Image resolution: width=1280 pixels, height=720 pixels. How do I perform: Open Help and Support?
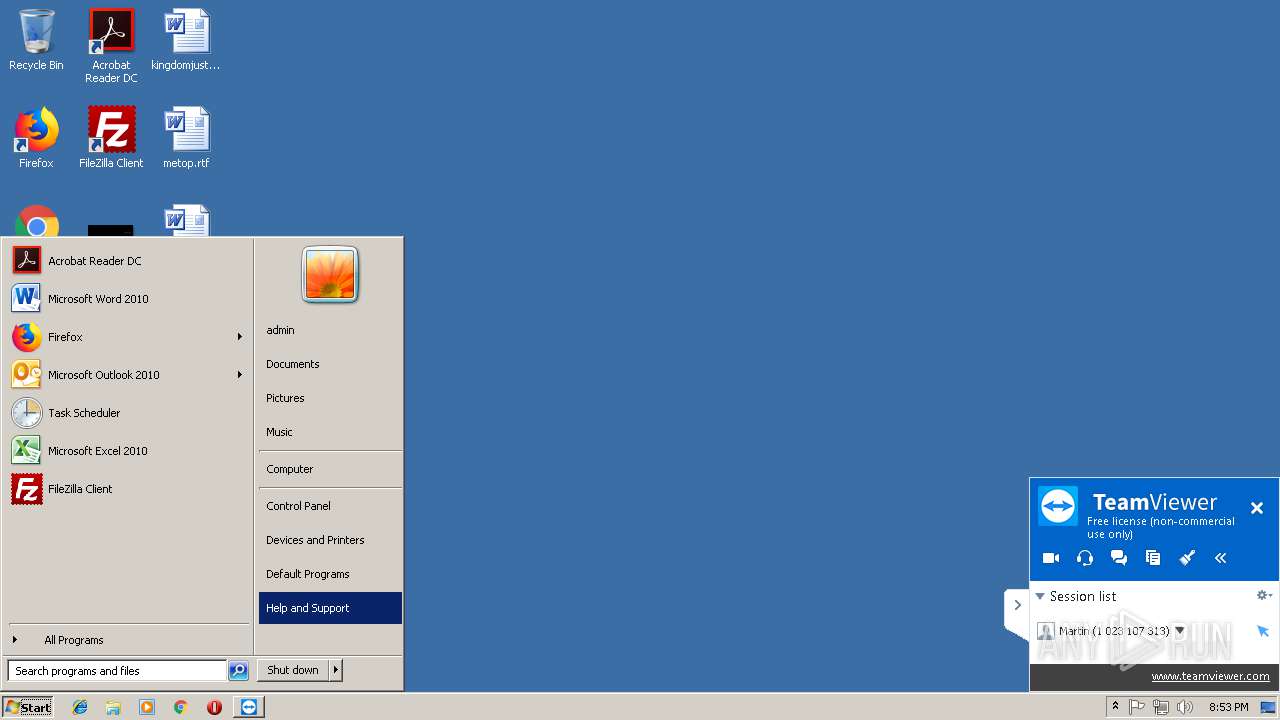[x=330, y=608]
